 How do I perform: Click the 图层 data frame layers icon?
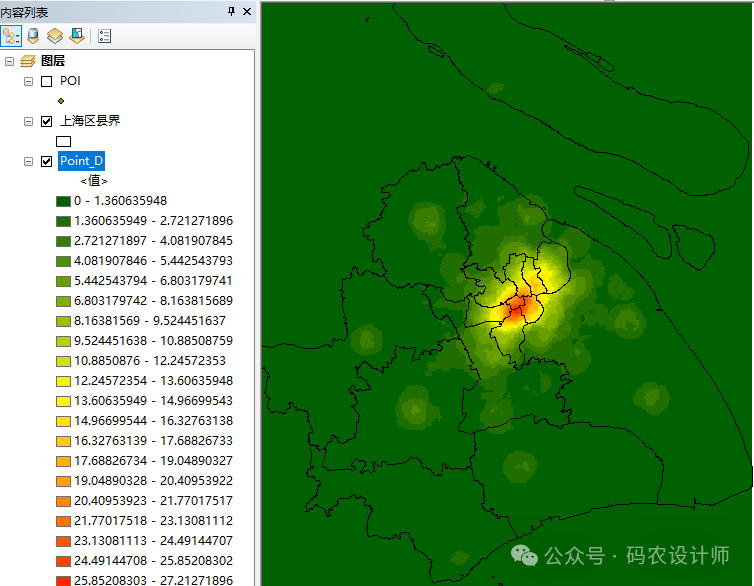pyautogui.click(x=28, y=61)
